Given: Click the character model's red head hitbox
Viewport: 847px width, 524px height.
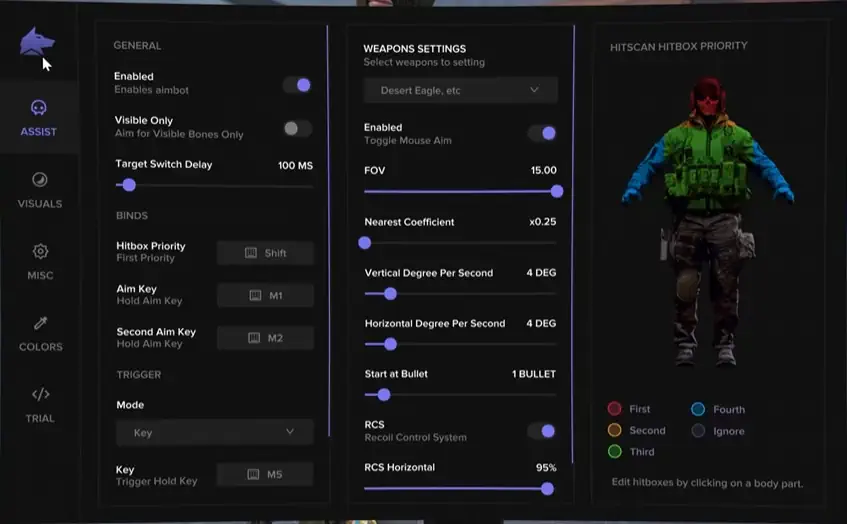Looking at the screenshot, I should pos(708,100).
